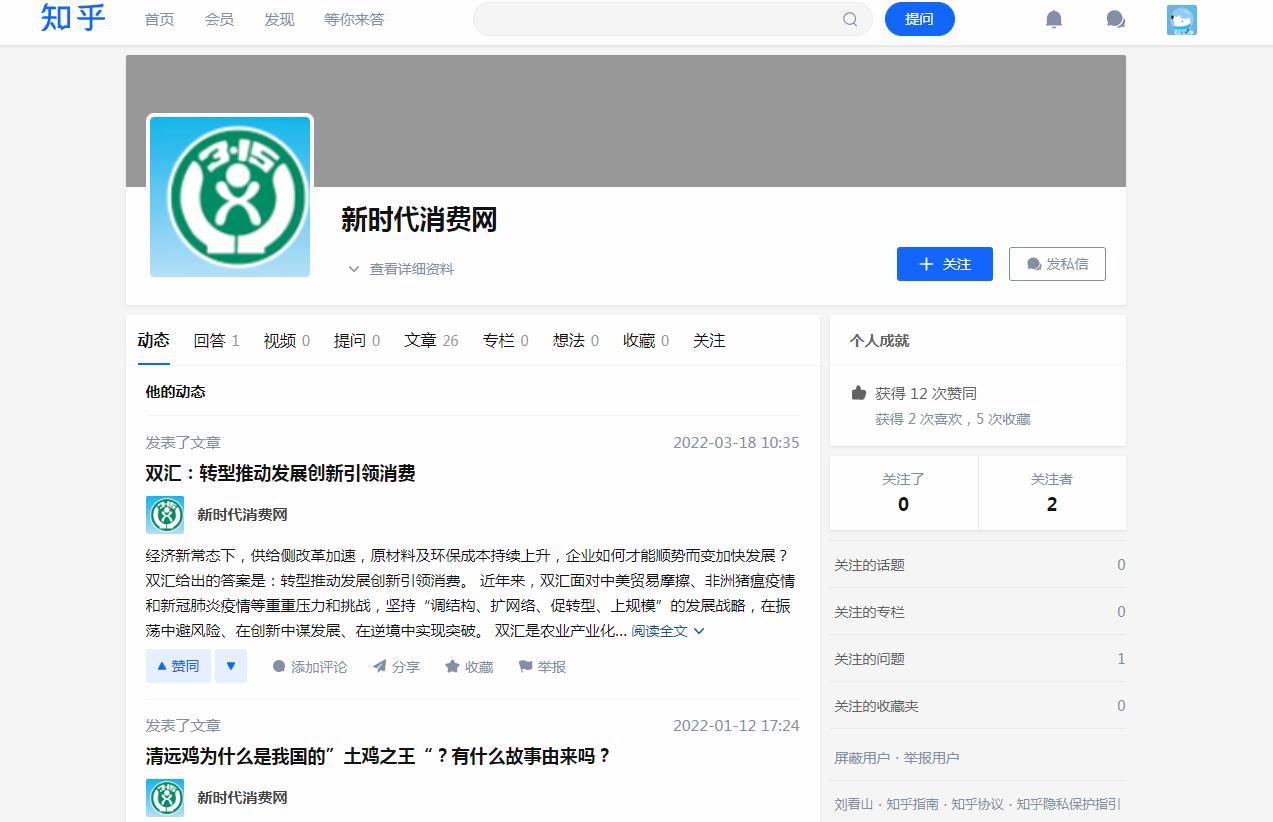Viewport: 1273px width, 822px height.
Task: Click the blue 提问 button
Action: [x=919, y=19]
